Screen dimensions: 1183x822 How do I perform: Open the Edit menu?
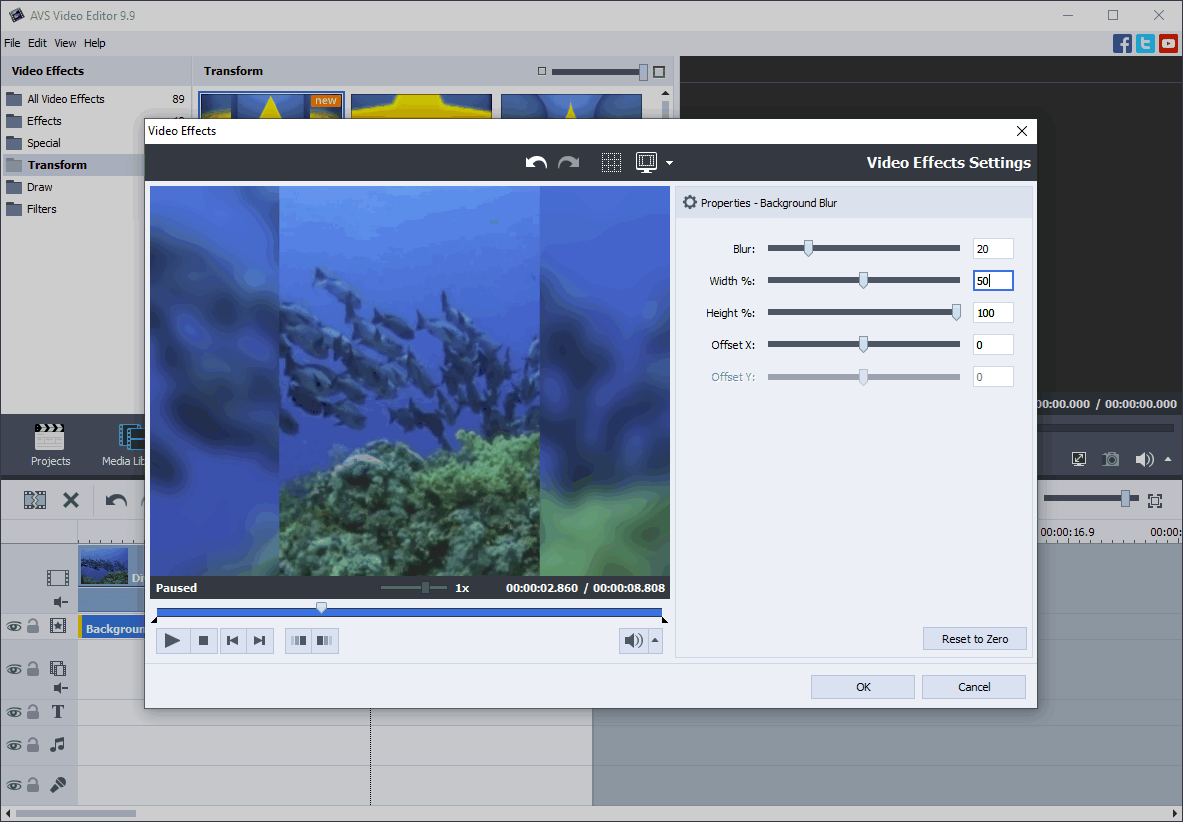[37, 43]
